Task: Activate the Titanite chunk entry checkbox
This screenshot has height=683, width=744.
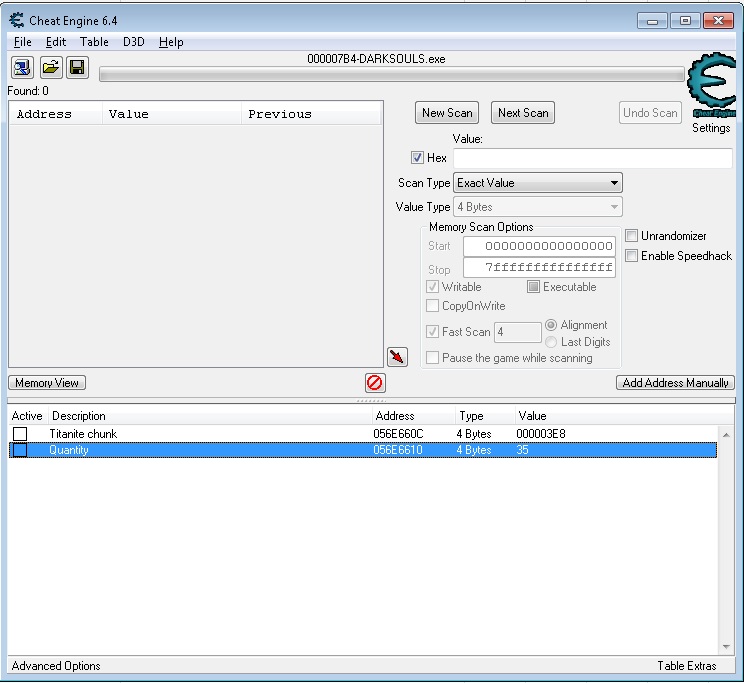Action: click(x=20, y=434)
